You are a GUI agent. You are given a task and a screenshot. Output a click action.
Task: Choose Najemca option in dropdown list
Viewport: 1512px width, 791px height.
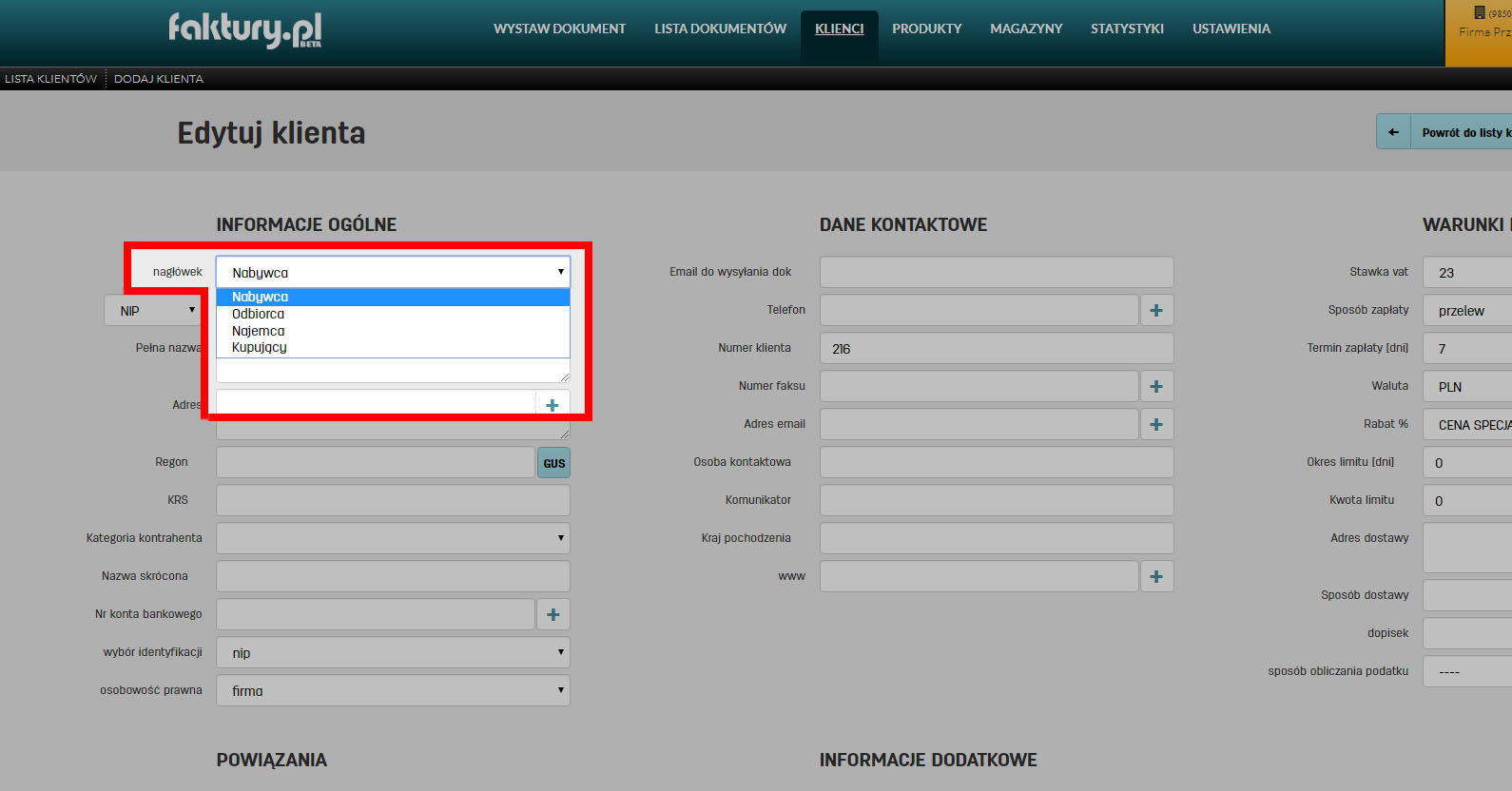click(x=259, y=331)
